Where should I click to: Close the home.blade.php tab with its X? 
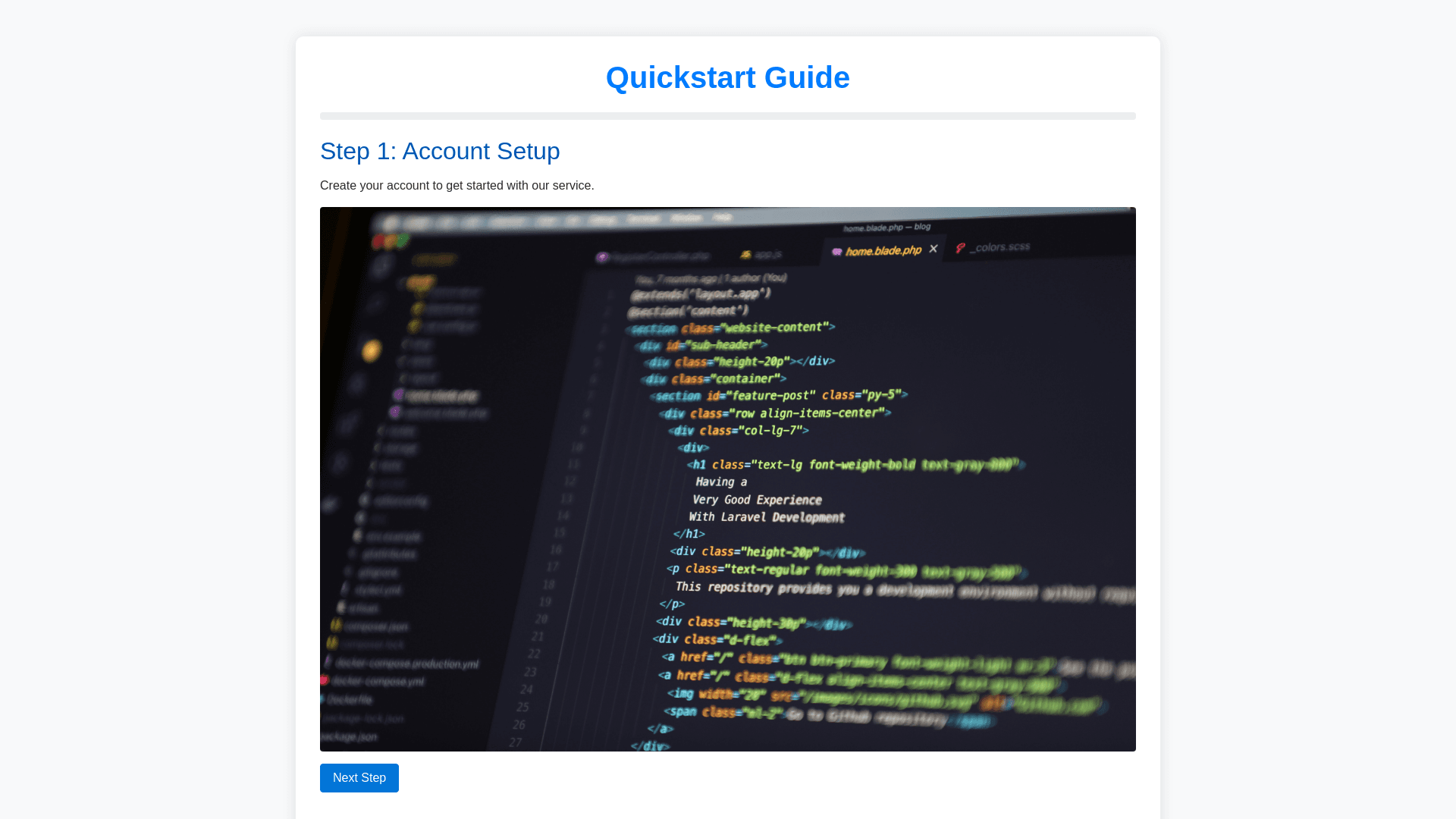[x=934, y=249]
